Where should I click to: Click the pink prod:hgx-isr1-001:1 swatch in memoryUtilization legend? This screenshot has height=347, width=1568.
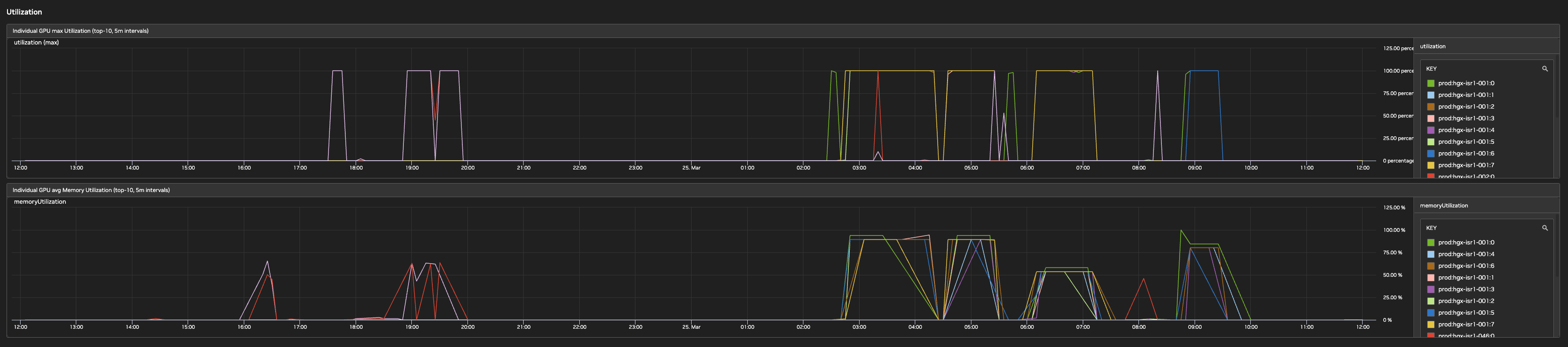tap(1430, 278)
